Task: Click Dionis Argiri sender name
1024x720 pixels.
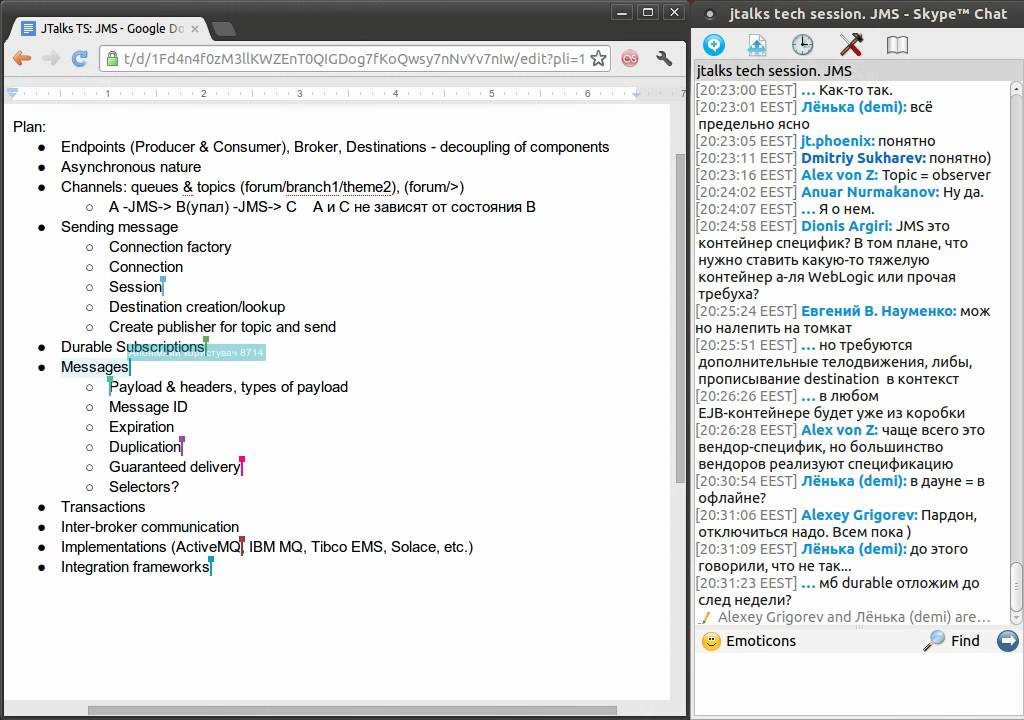Action: [846, 225]
